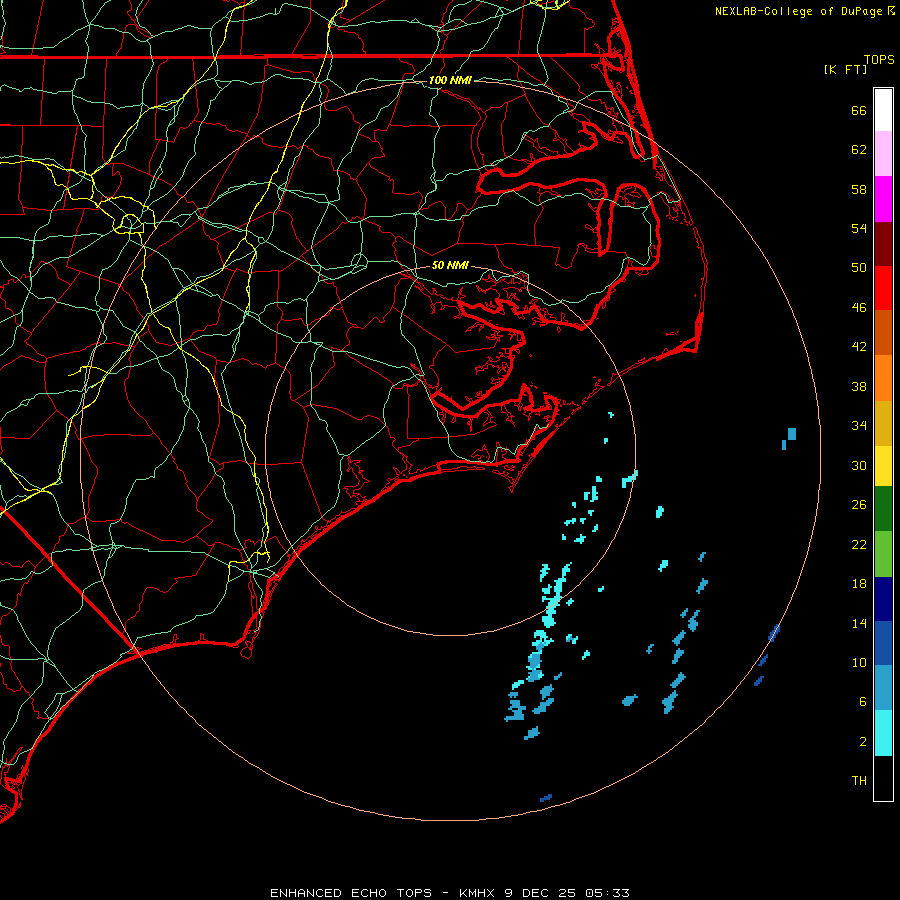Viewport: 900px width, 900px height.
Task: Click the light pink 62 kft legend swatch
Action: tap(883, 154)
